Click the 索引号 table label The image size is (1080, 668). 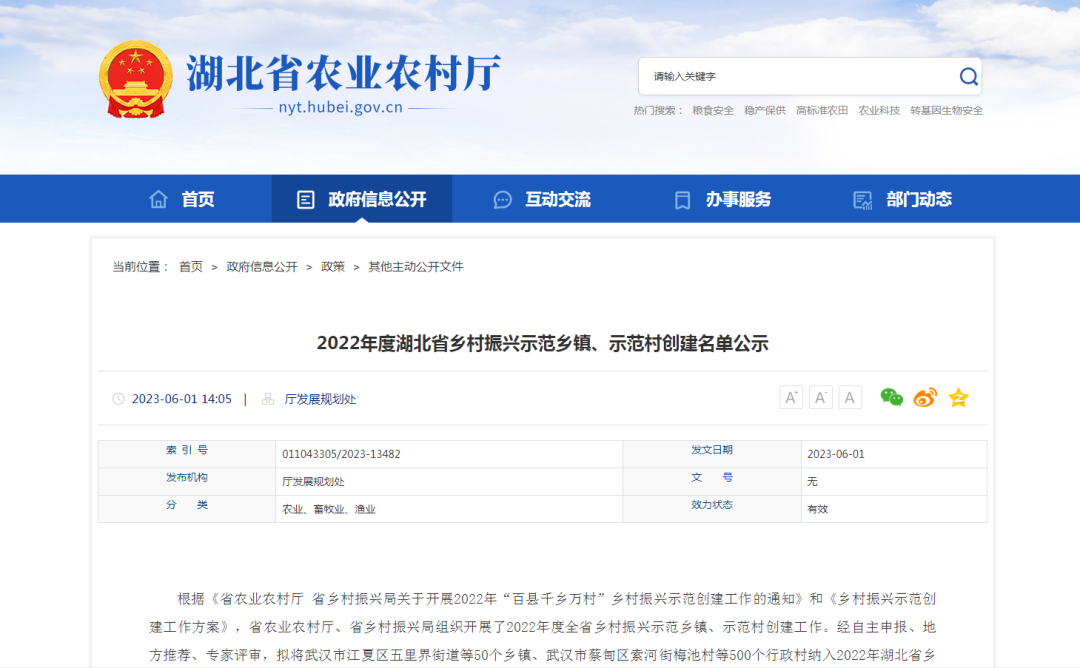pyautogui.click(x=187, y=450)
